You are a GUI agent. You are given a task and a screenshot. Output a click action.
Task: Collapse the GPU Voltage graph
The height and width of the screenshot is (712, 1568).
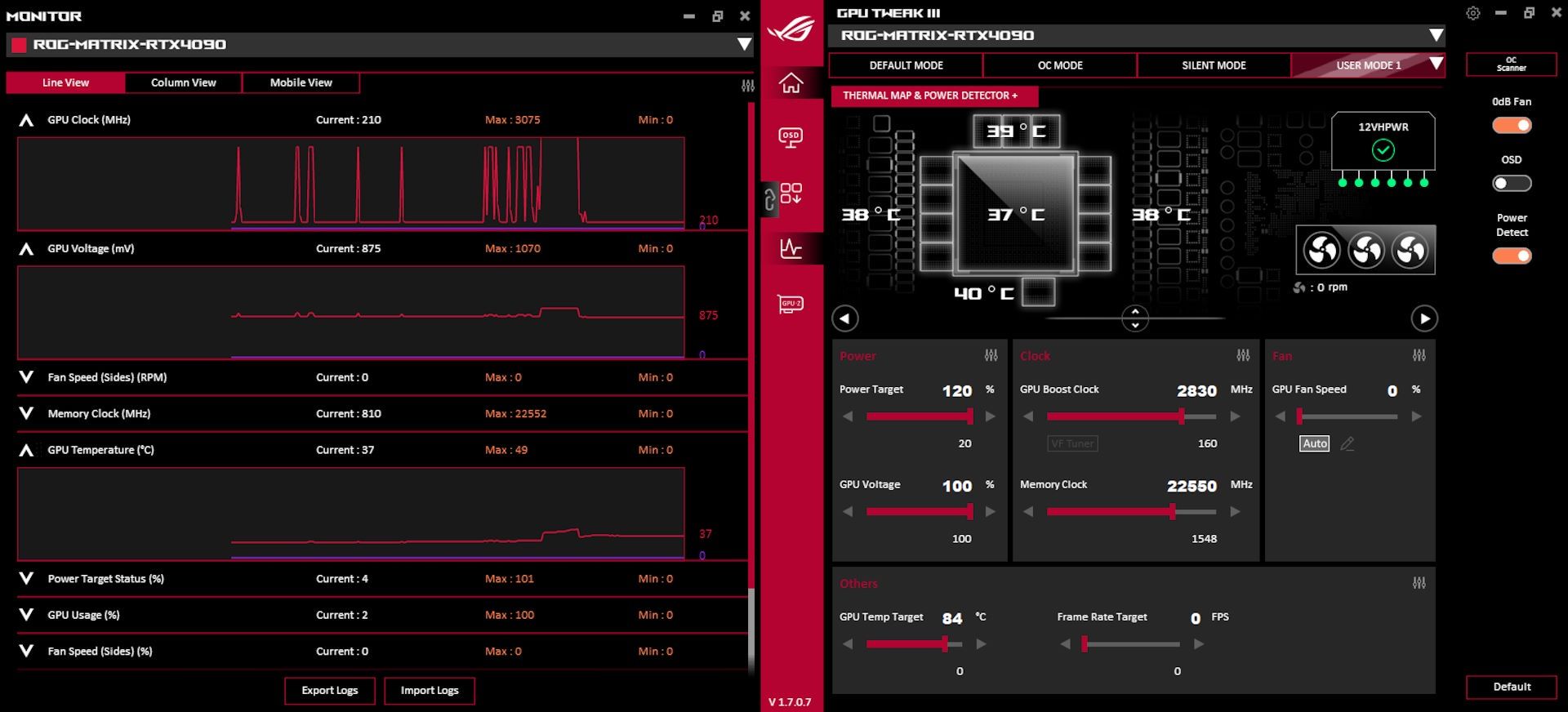coord(26,249)
